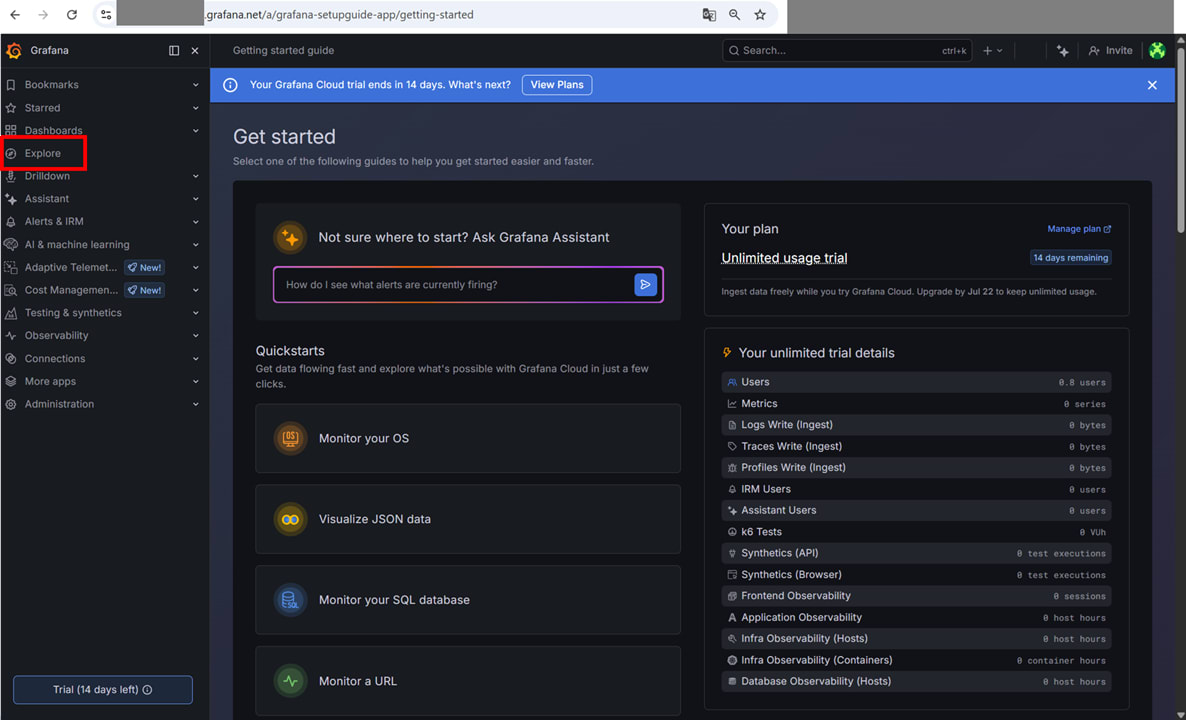Click the info icon in the trial banner
Viewport: 1186px width, 720px height.
(231, 85)
